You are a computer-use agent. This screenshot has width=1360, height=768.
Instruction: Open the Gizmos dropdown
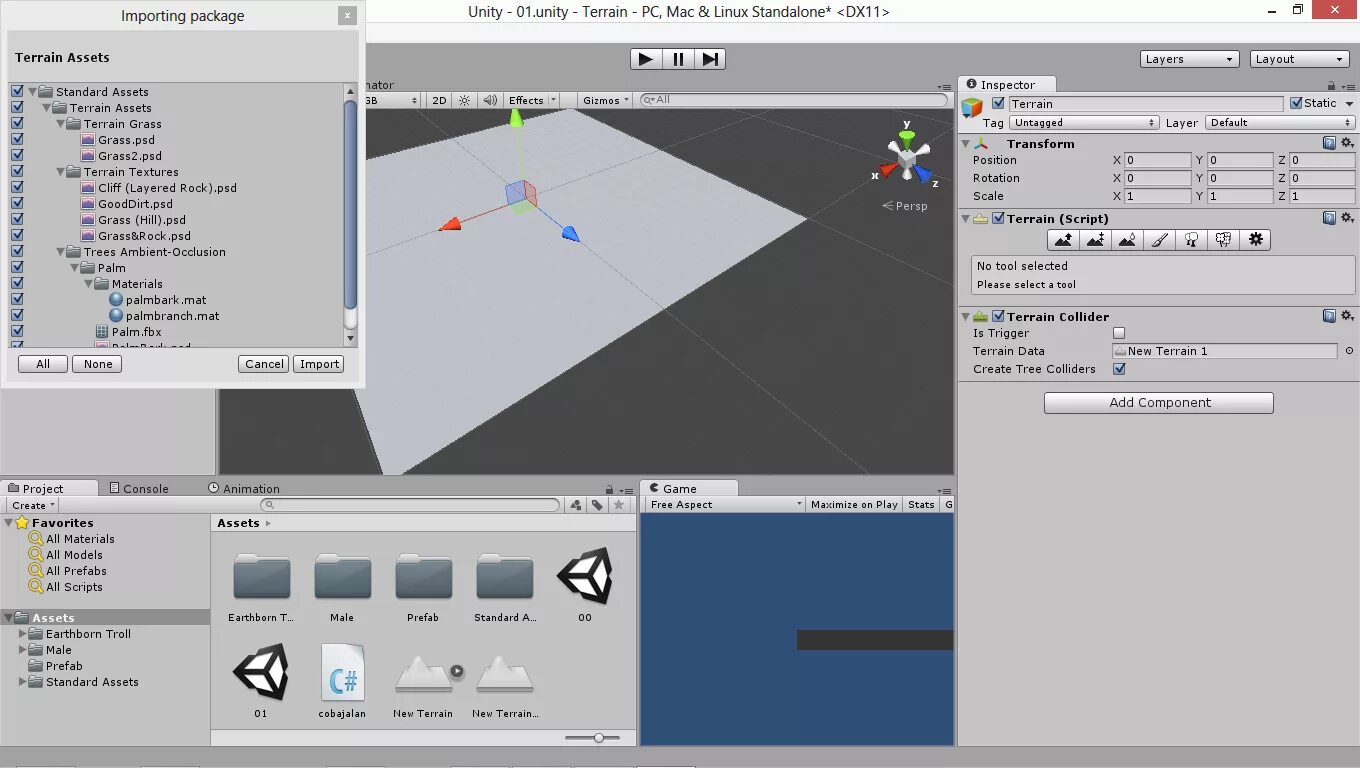606,100
